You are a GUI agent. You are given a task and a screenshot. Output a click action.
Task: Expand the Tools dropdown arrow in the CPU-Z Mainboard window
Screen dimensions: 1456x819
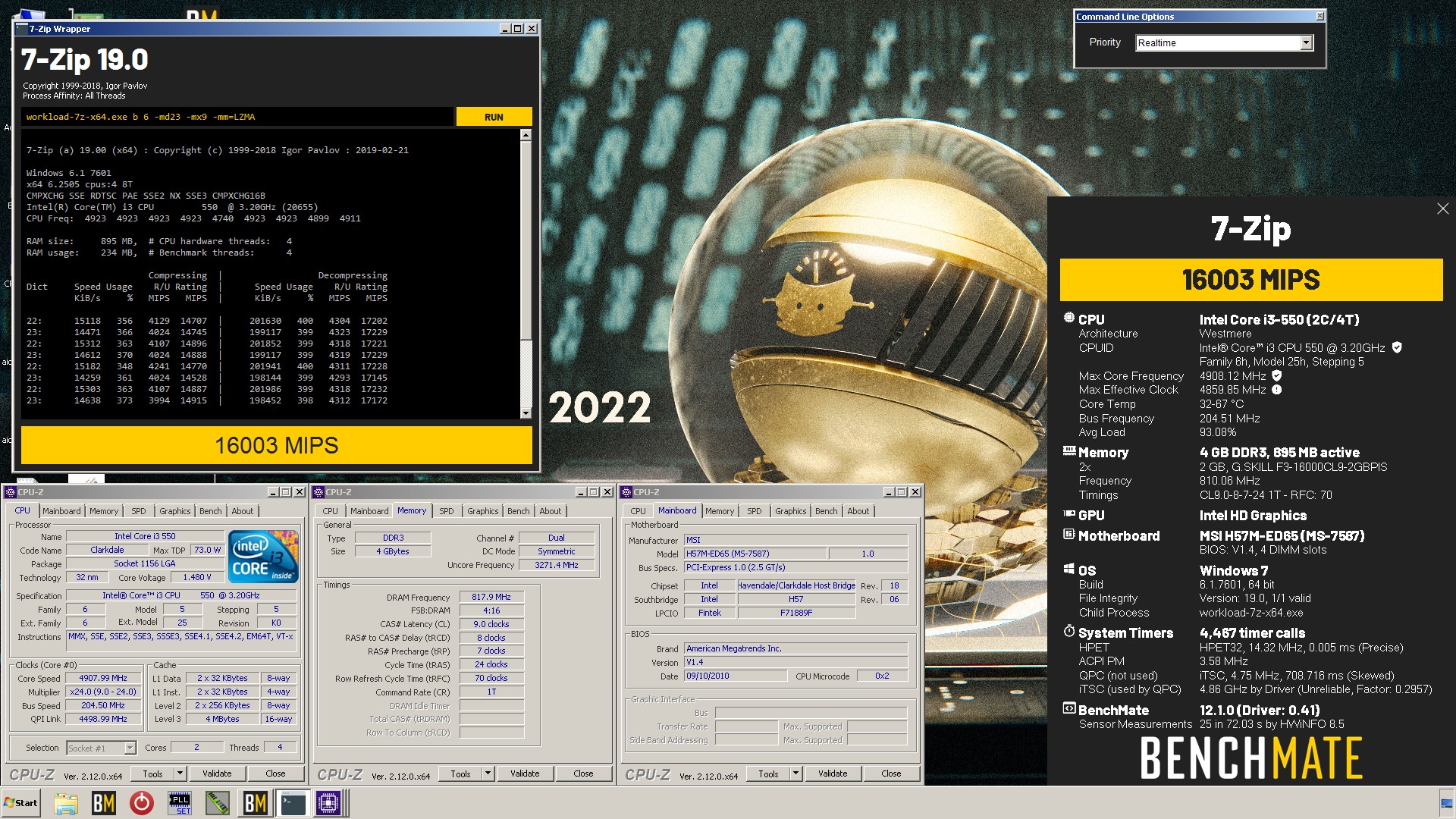click(795, 773)
